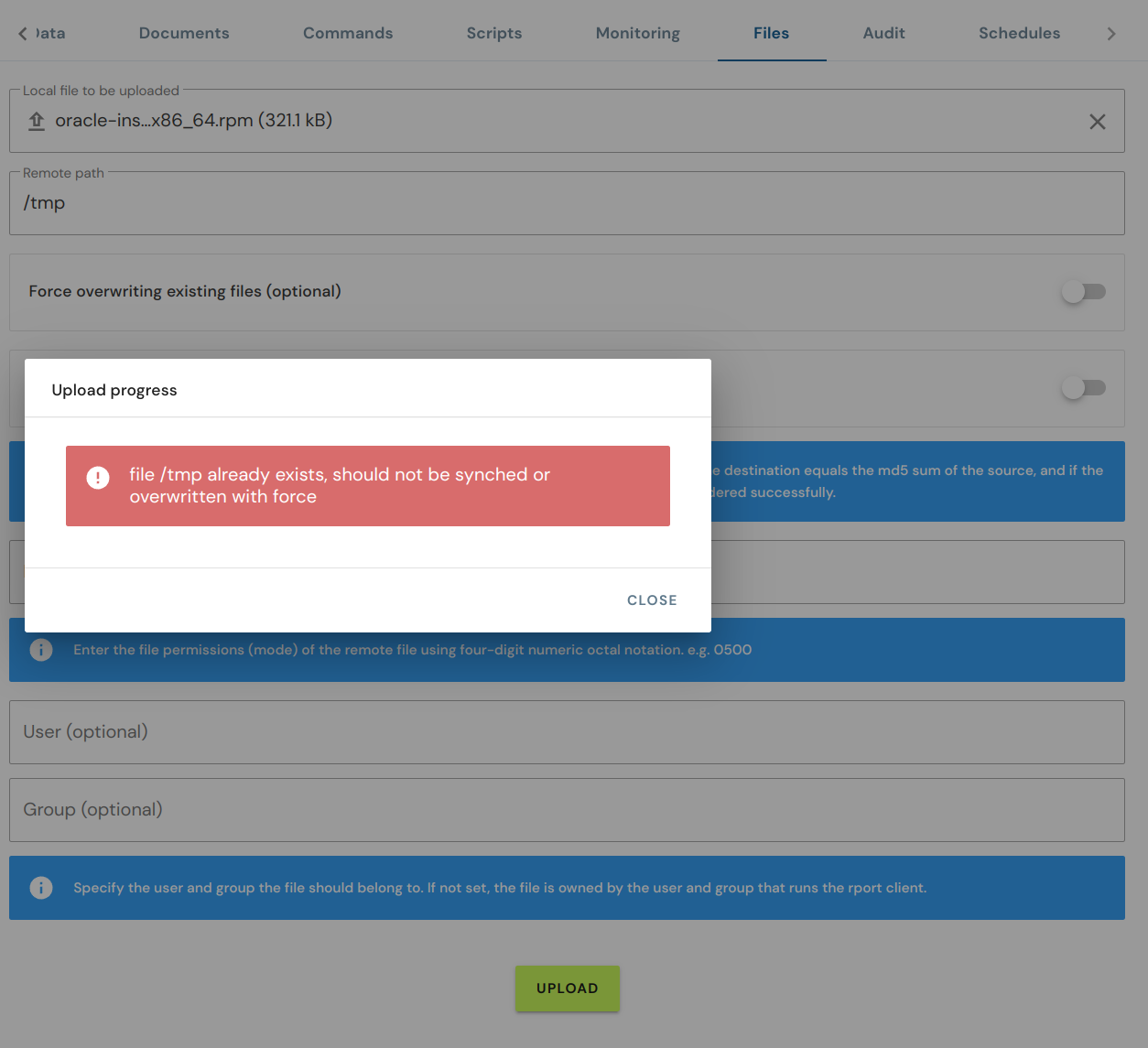Click the 'file /tmp already exists' error message
This screenshot has height=1048, width=1148.
click(x=340, y=486)
